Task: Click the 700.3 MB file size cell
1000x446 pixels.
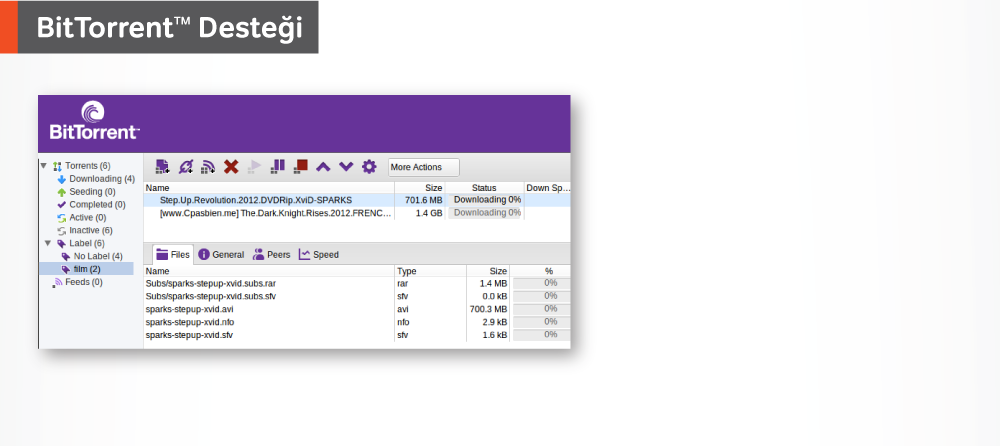Action: (x=489, y=309)
